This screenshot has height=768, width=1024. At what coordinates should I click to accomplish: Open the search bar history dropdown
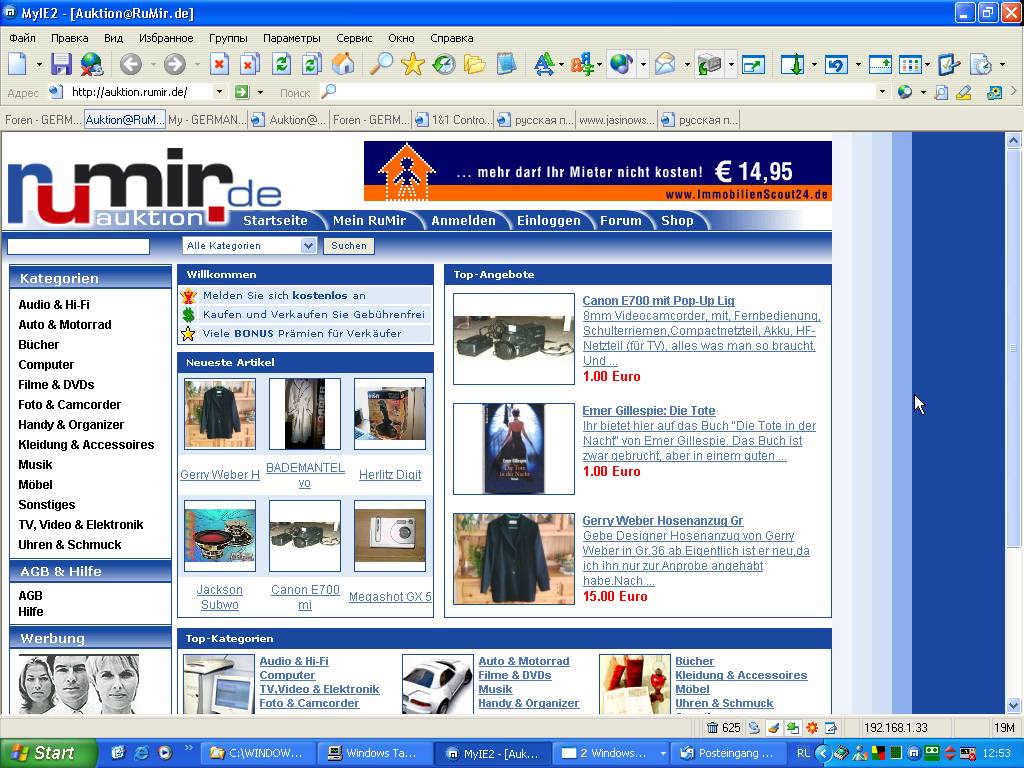pyautogui.click(x=882, y=92)
